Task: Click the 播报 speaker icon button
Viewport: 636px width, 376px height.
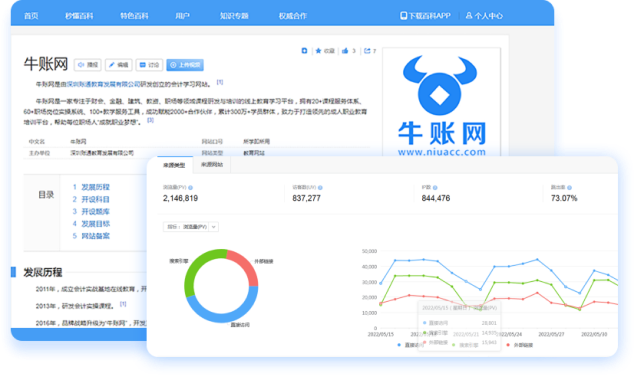Action: [x=88, y=65]
